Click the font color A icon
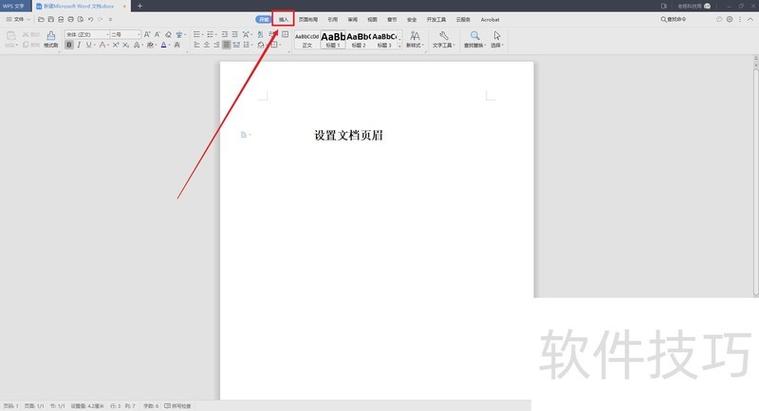Viewport: 759px width, 411px height. coord(164,45)
